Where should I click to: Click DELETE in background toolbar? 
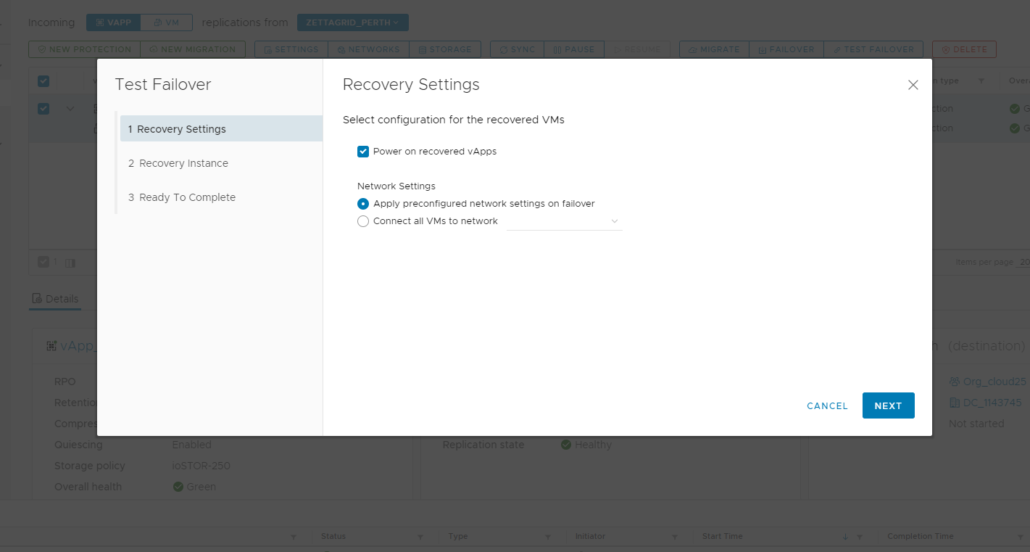coord(964,49)
